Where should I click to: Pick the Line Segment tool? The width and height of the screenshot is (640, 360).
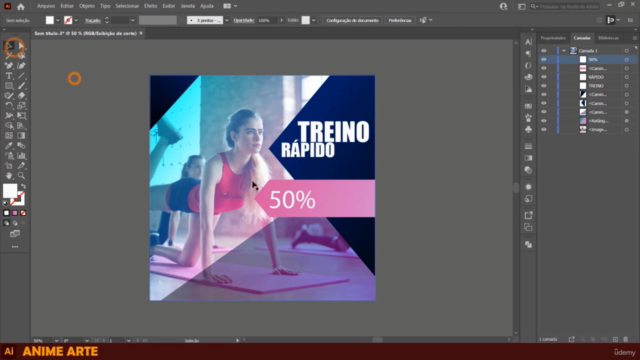21,76
